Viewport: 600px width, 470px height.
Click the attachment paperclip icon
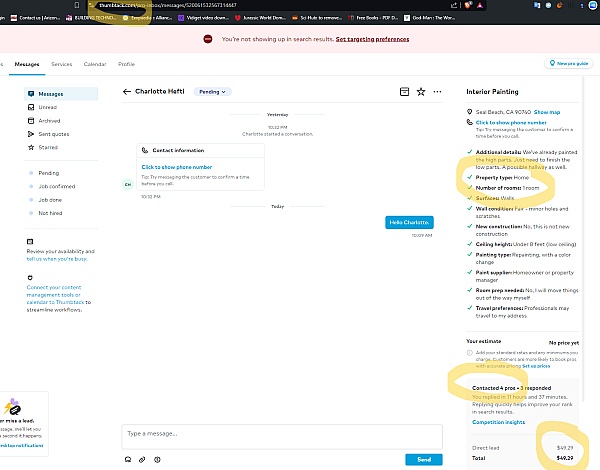(142, 459)
